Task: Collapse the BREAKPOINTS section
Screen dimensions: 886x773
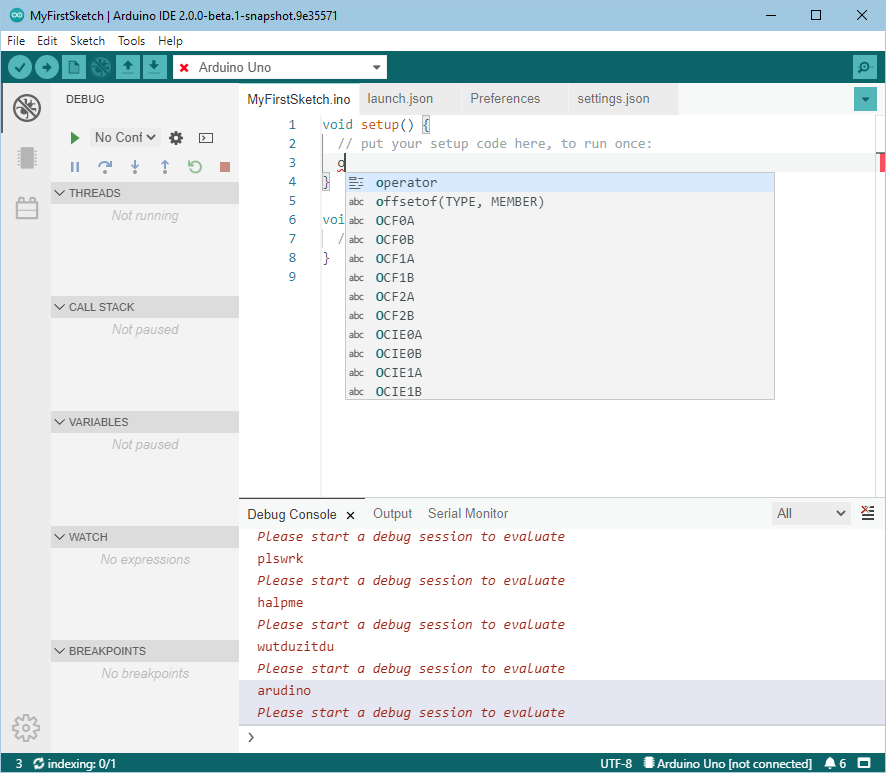Action: (145, 651)
